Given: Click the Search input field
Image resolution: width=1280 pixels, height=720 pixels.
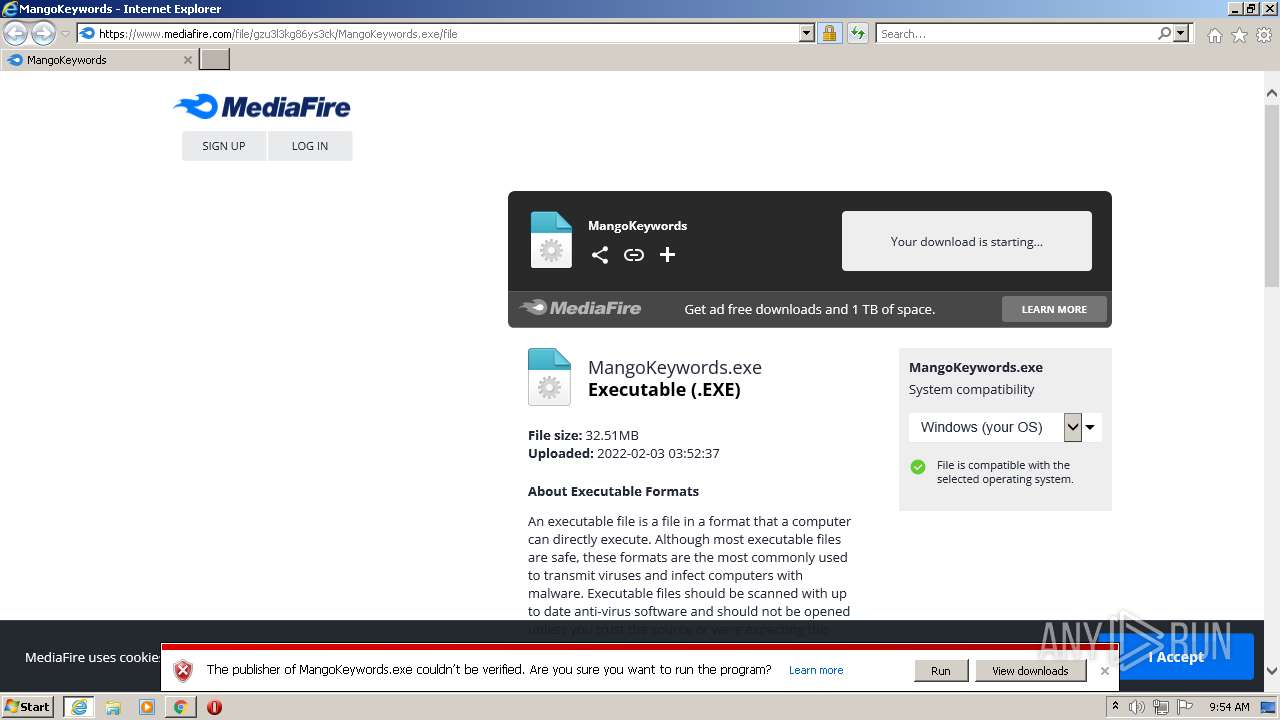Looking at the screenshot, I should click(x=1015, y=33).
